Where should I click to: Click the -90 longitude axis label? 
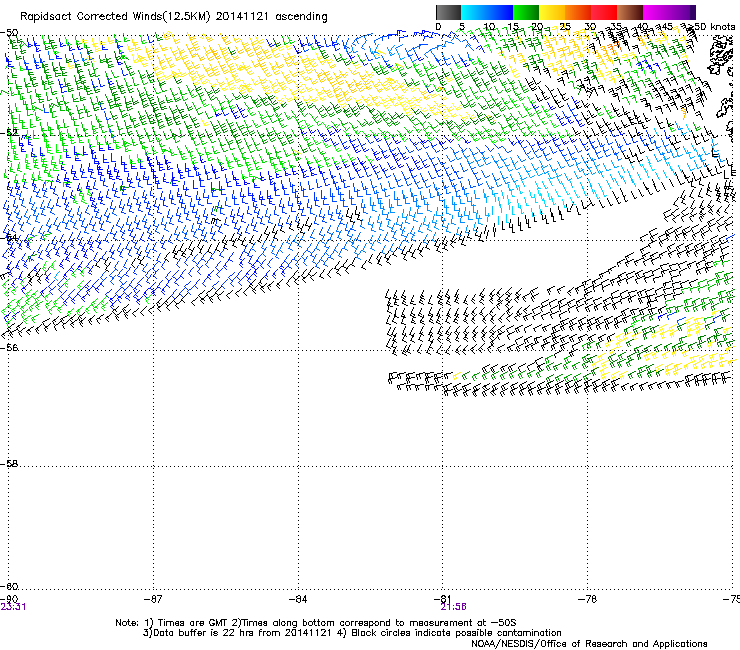pyautogui.click(x=9, y=599)
